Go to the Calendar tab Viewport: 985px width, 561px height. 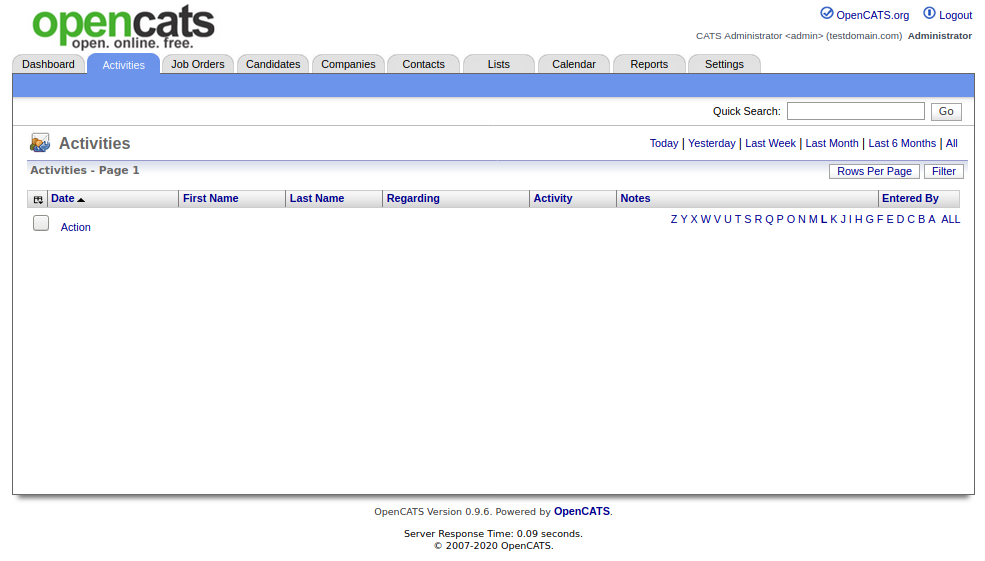574,64
